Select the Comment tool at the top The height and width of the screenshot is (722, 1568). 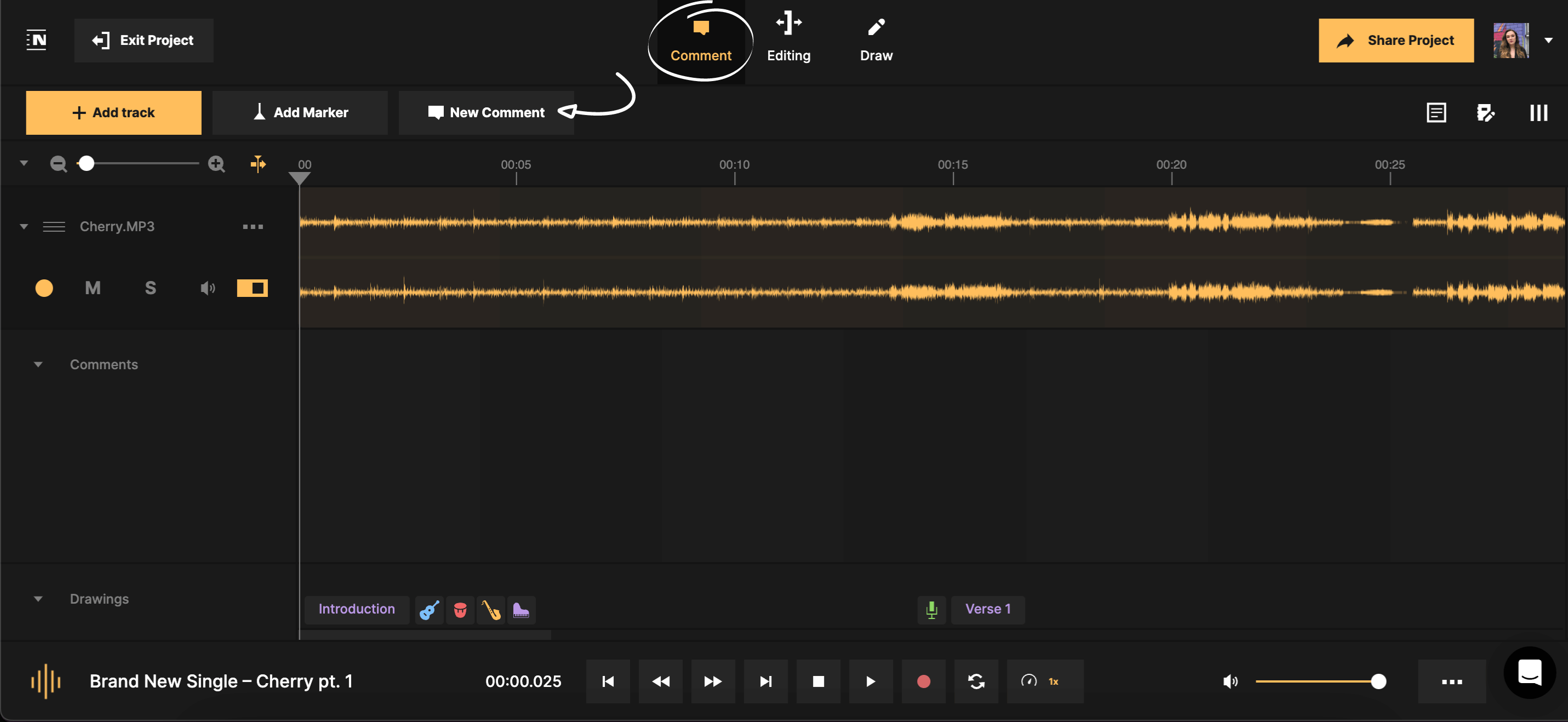coord(701,39)
